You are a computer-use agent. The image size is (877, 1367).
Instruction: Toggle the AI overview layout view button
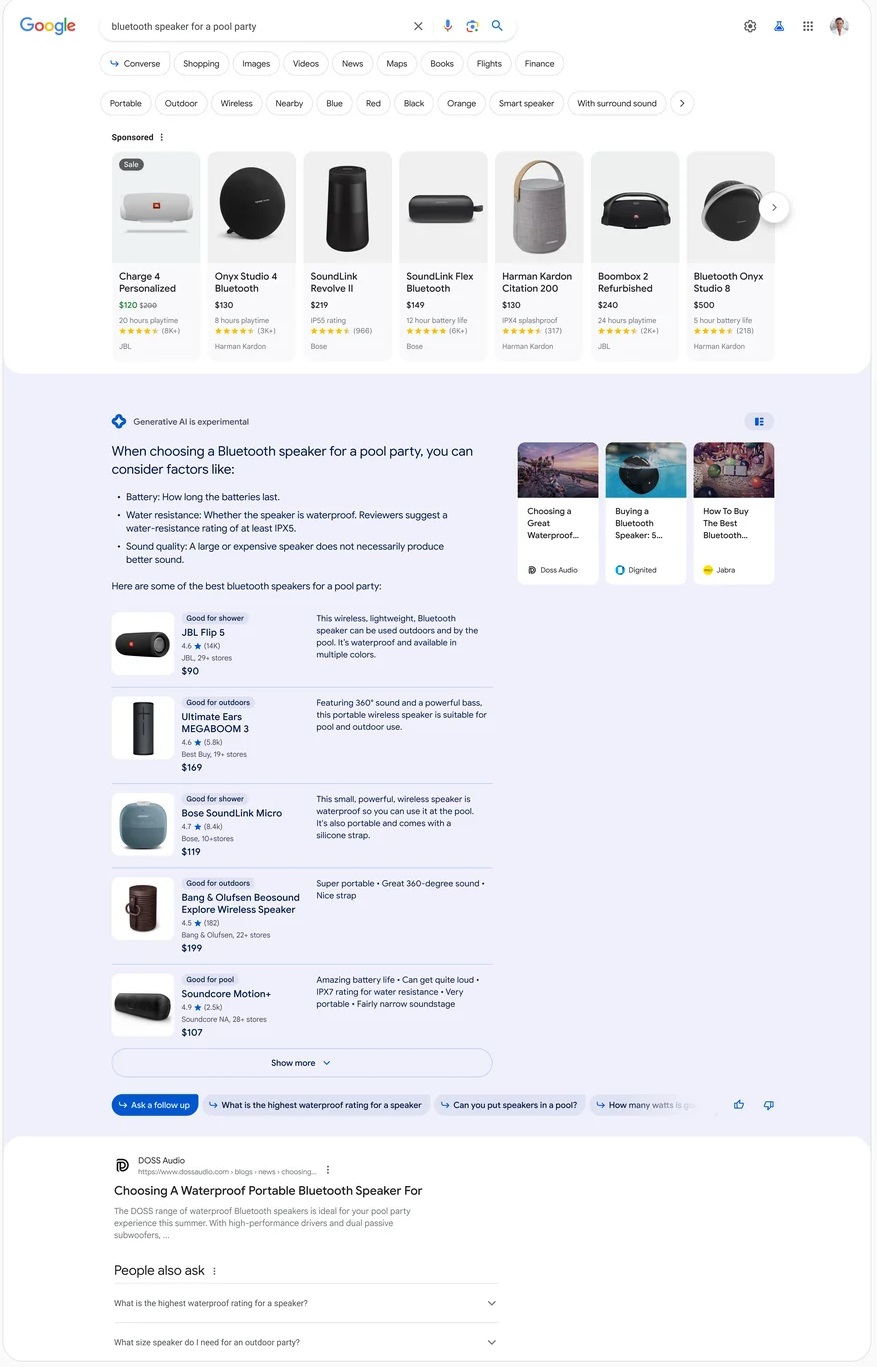759,421
